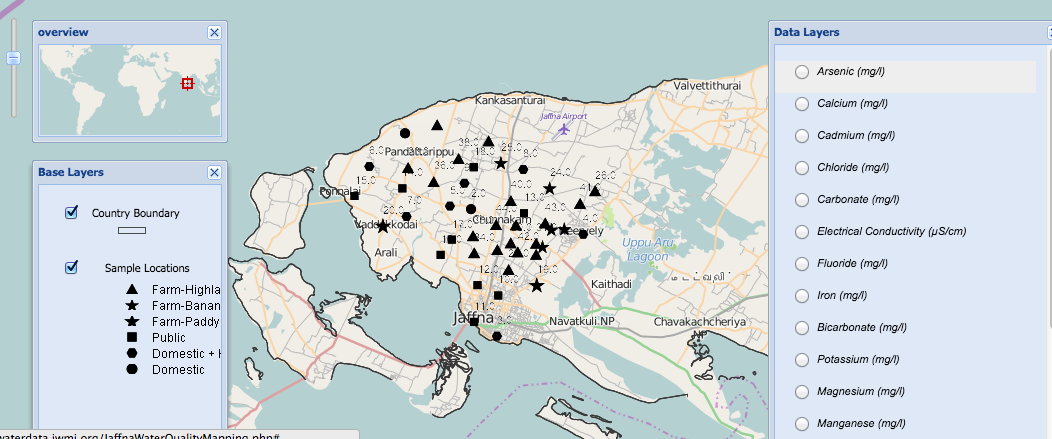This screenshot has height=439, width=1052.
Task: Select Chloride (mg/l) data layer
Action: click(x=801, y=168)
